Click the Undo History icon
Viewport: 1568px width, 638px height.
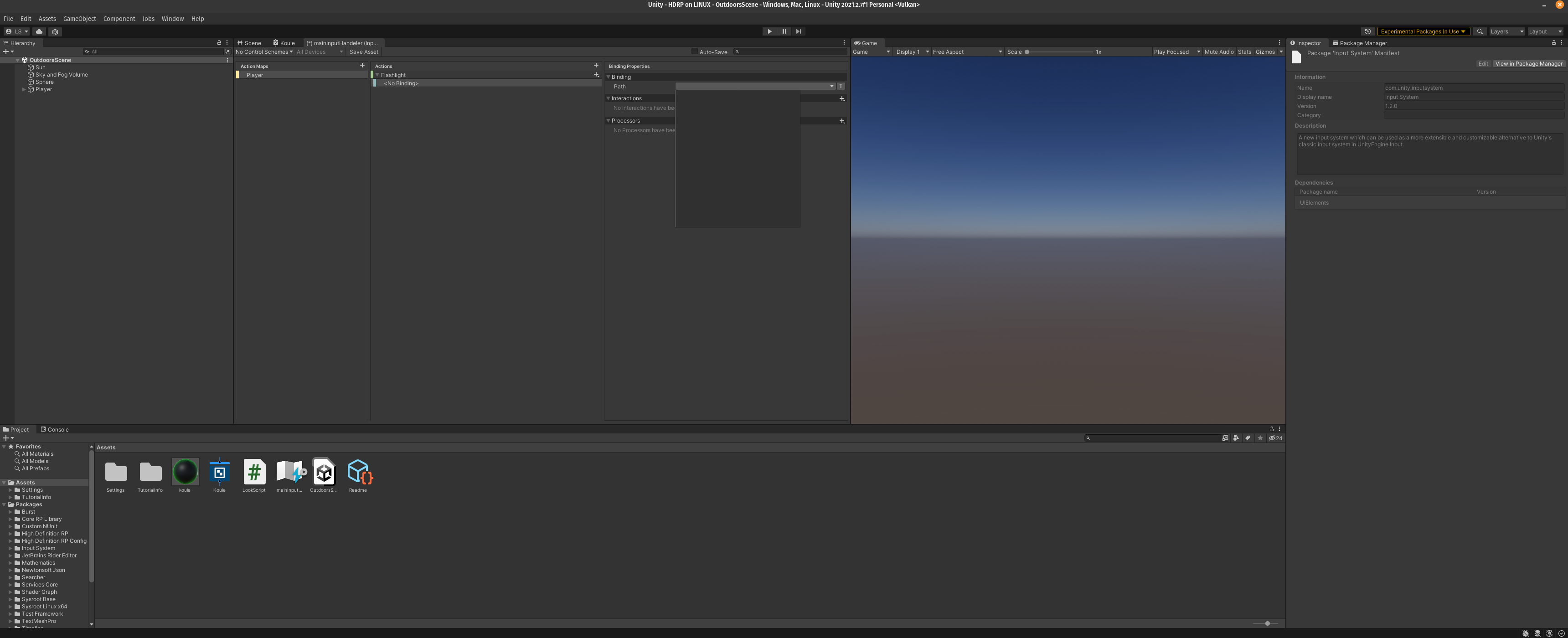tap(1367, 31)
